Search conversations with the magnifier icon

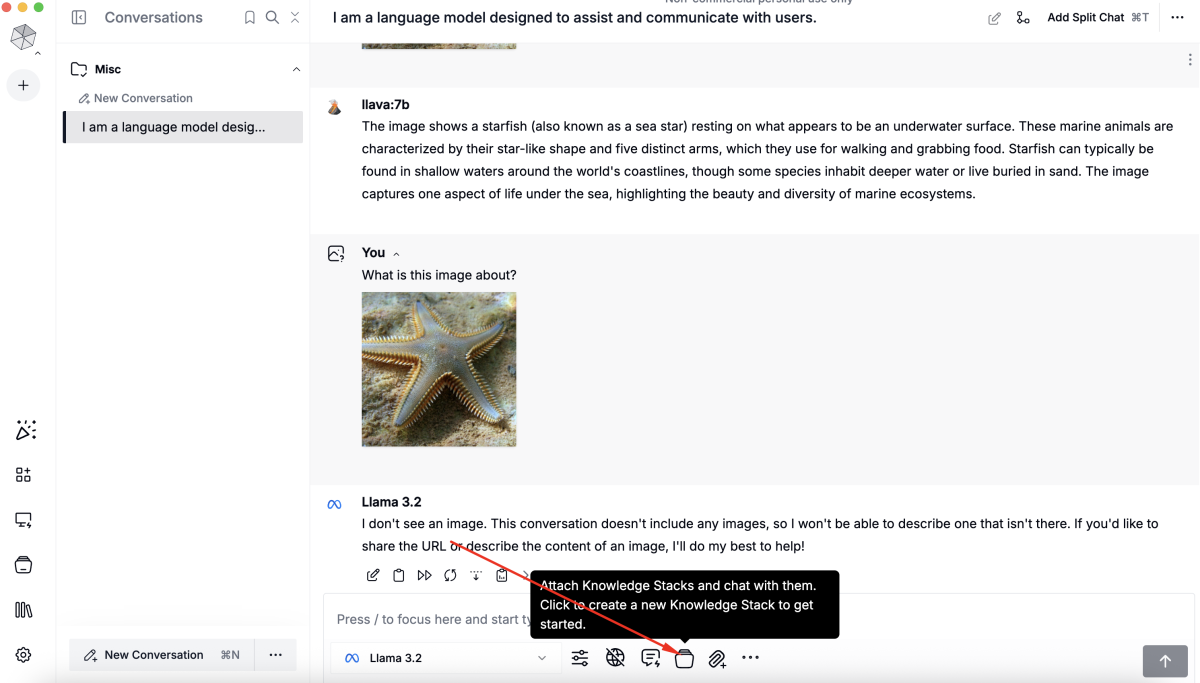coord(272,18)
